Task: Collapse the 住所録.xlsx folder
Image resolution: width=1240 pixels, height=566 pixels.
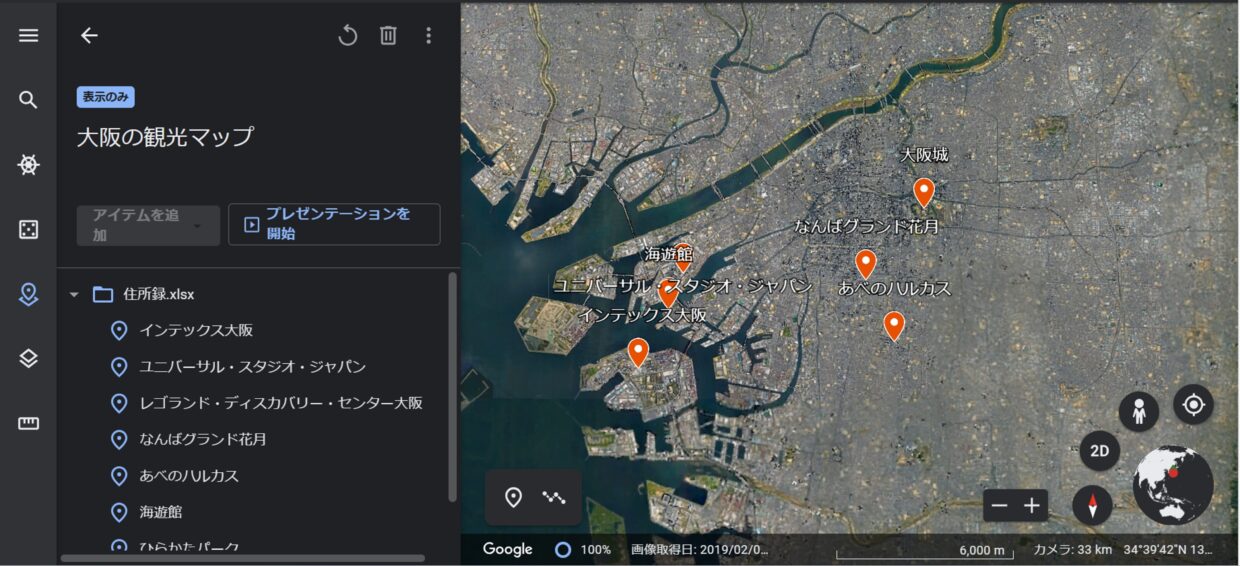Action: click(74, 295)
